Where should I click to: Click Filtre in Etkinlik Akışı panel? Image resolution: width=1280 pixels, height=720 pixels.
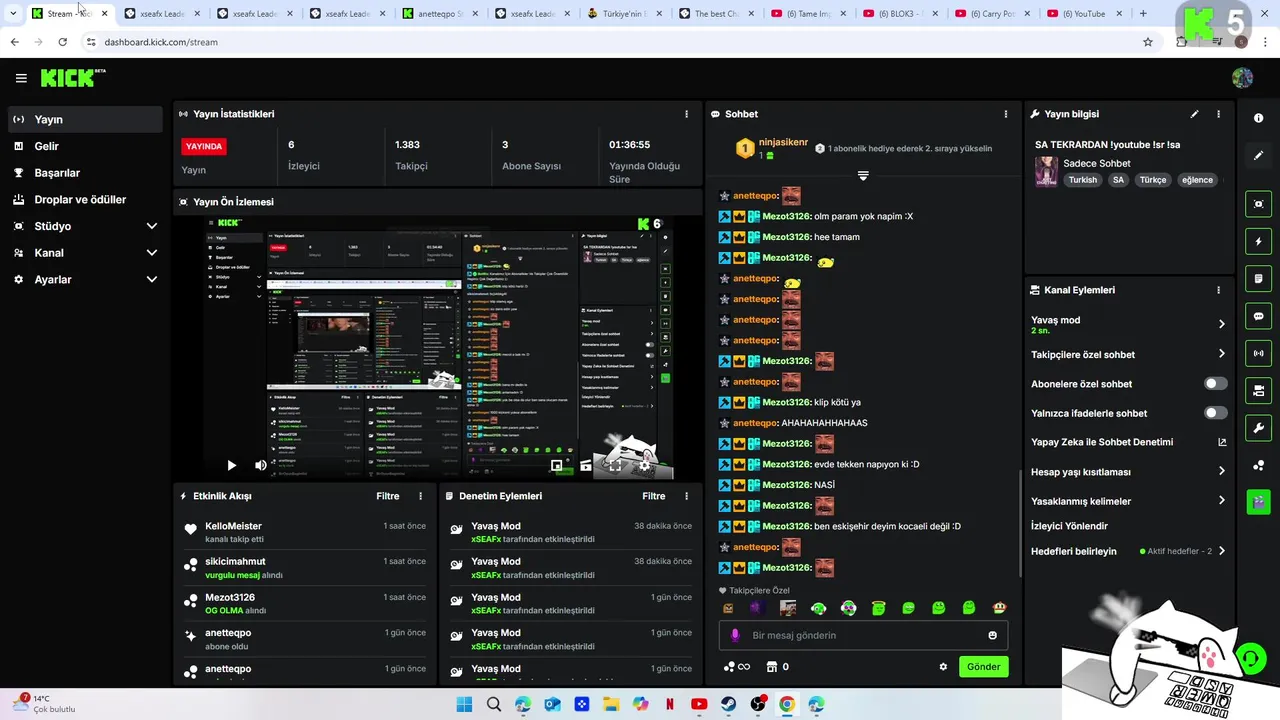pos(388,496)
